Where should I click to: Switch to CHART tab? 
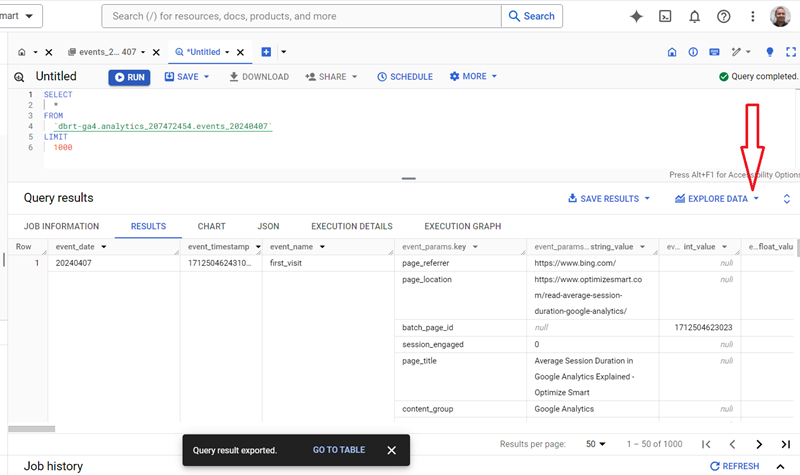(211, 226)
